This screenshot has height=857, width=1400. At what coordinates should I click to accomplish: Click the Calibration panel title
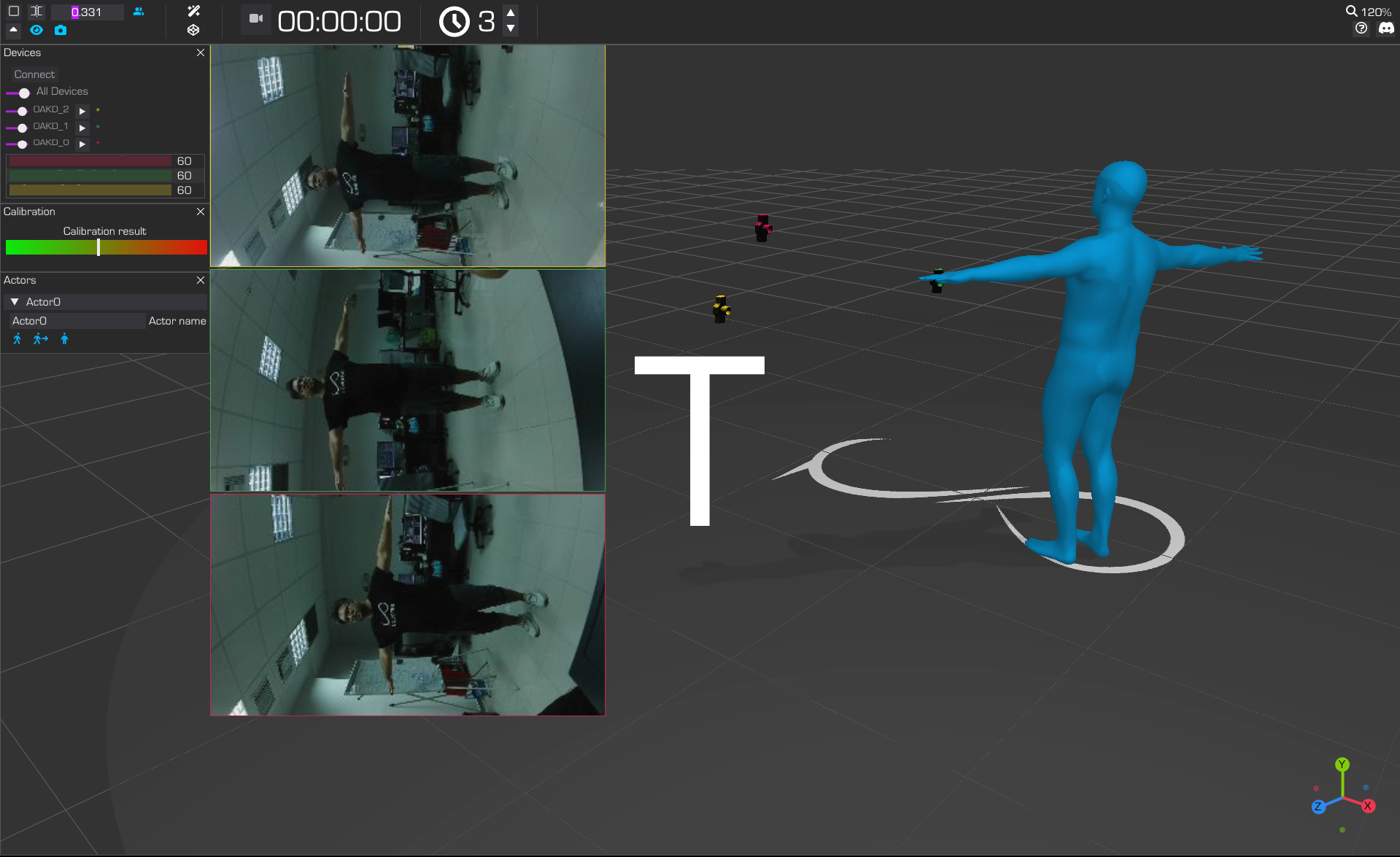coord(29,212)
